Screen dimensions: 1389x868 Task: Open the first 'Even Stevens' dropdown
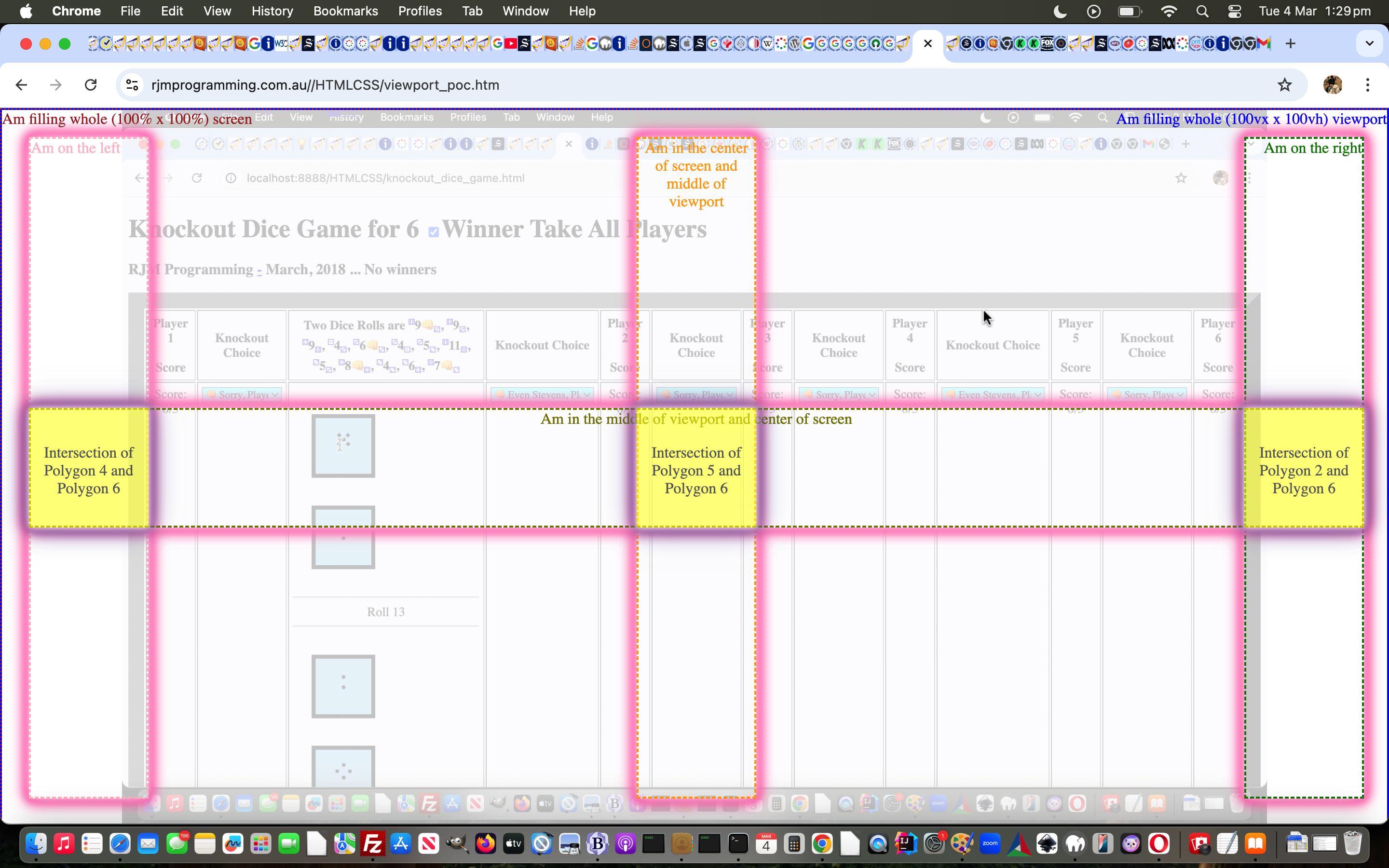[x=542, y=394]
